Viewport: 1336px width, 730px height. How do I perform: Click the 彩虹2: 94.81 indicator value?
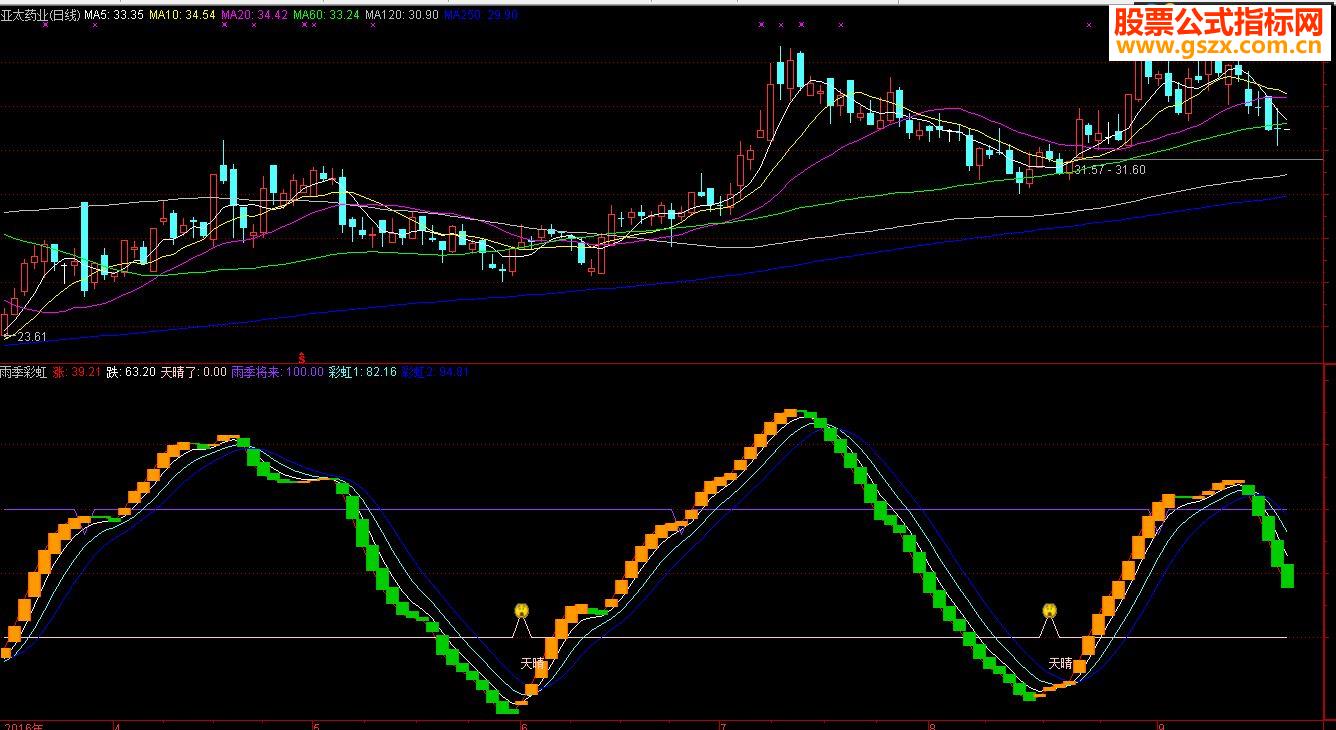click(435, 372)
